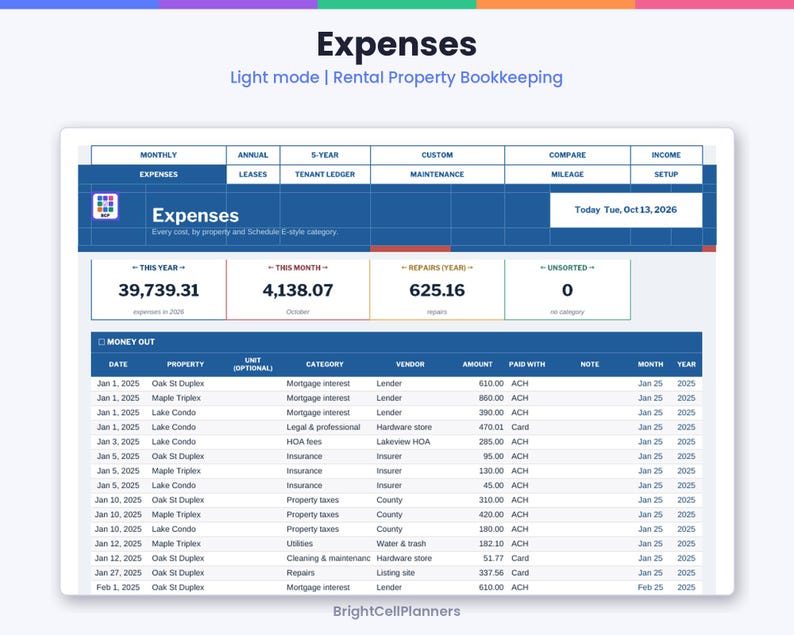Select the 130.00 amount cell

pyautogui.click(x=479, y=471)
